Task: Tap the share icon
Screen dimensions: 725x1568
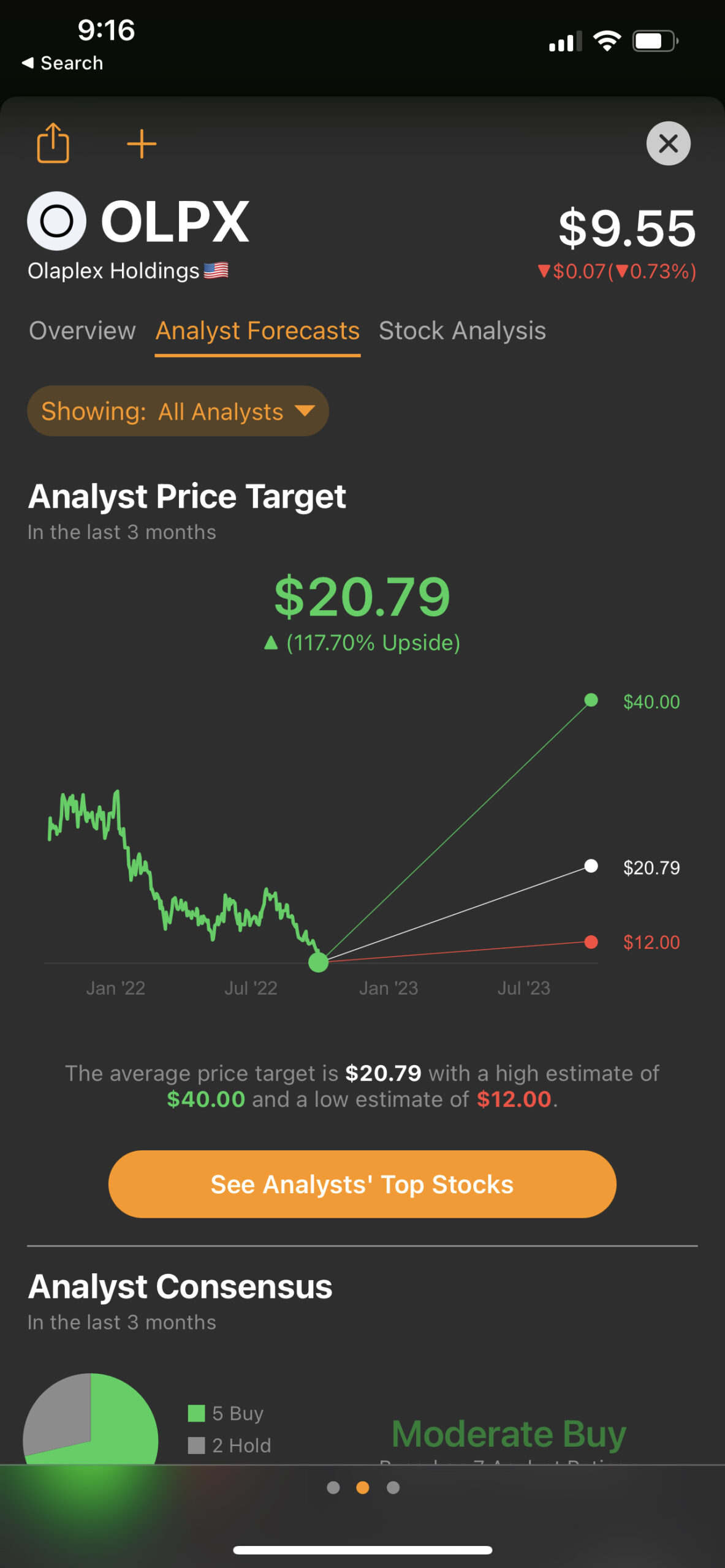Action: 53,143
